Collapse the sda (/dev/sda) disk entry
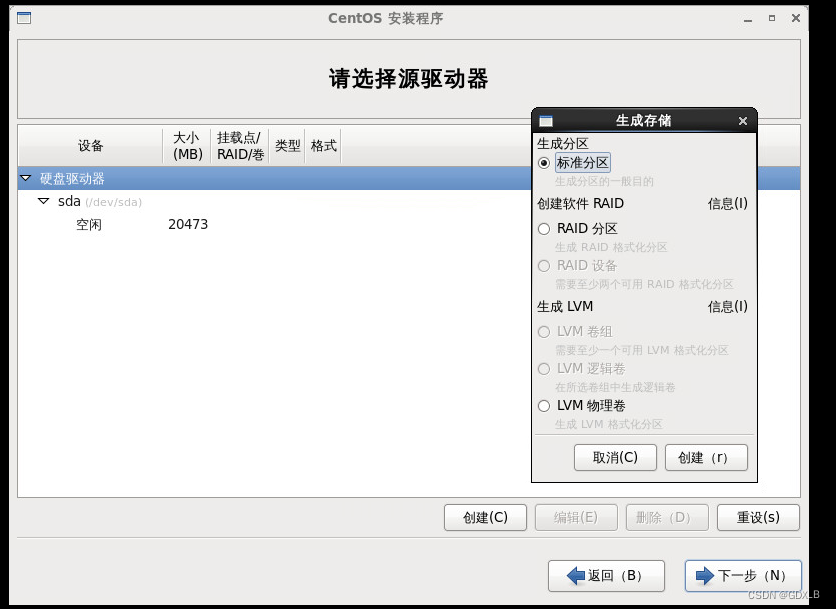The image size is (836, 609). (x=43, y=201)
